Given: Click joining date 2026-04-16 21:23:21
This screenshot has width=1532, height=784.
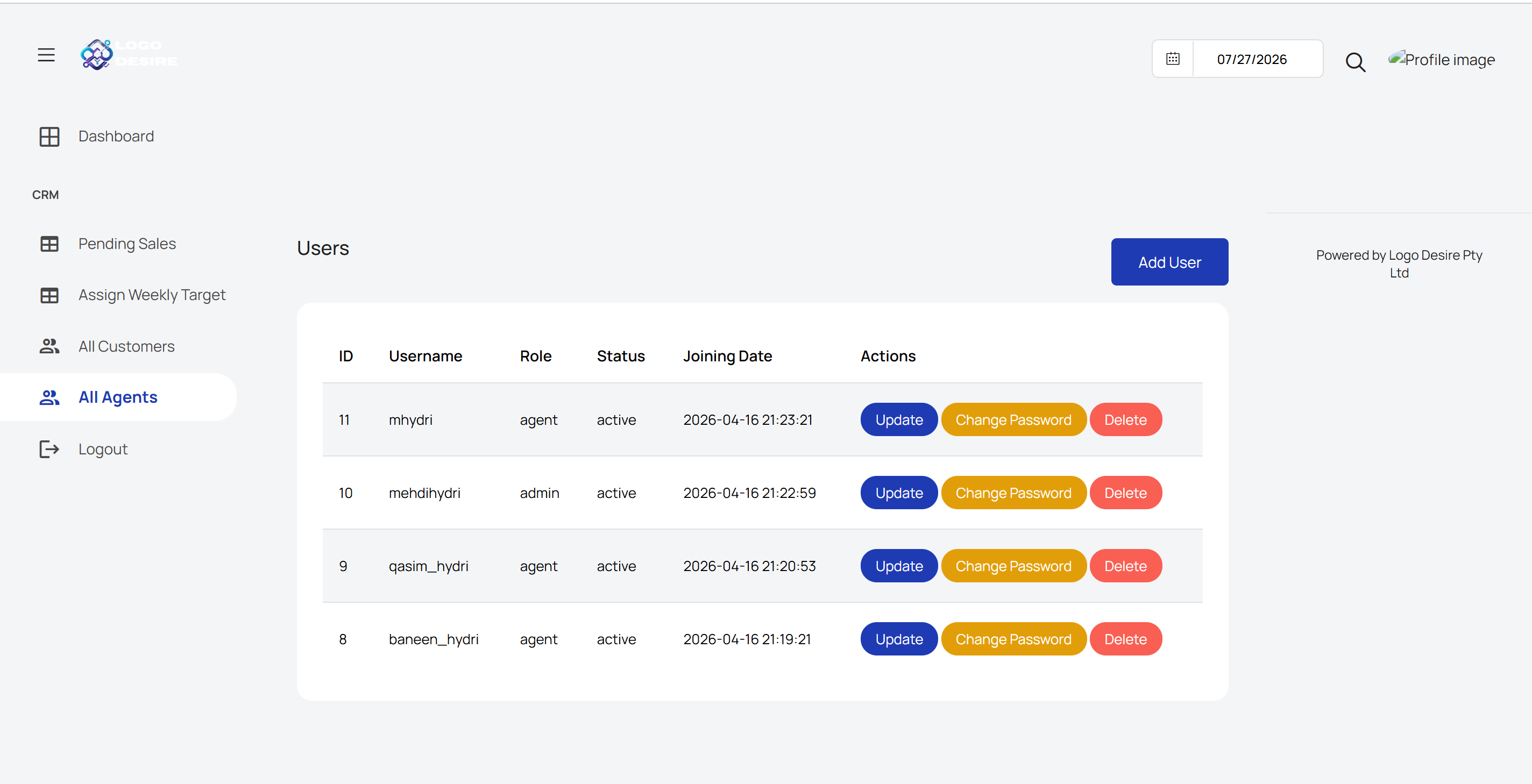Looking at the screenshot, I should pos(748,420).
